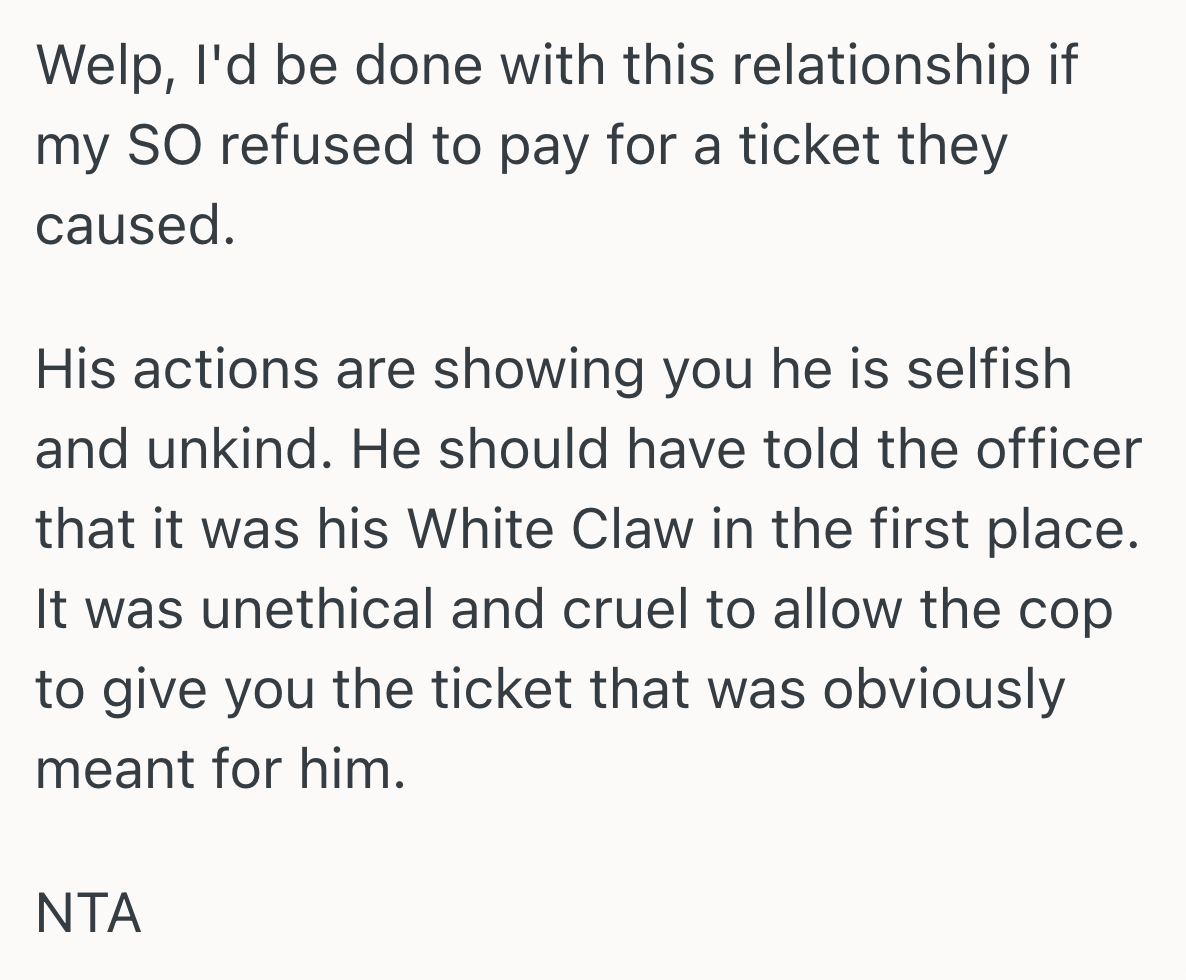1186x980 pixels.
Task: Click the words "White Claw"
Action: pyautogui.click(x=549, y=529)
